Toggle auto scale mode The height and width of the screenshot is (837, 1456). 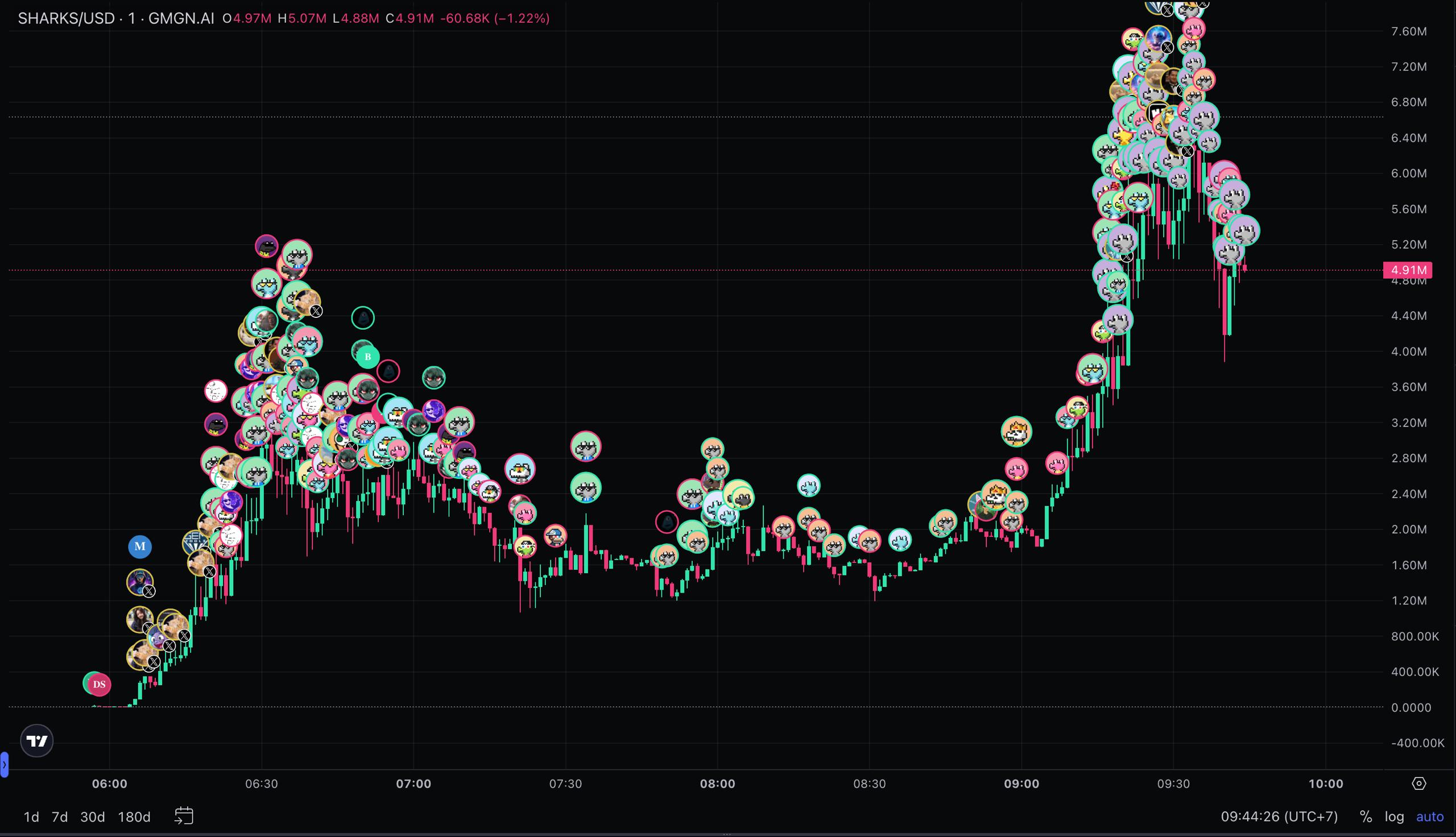tap(1430, 817)
